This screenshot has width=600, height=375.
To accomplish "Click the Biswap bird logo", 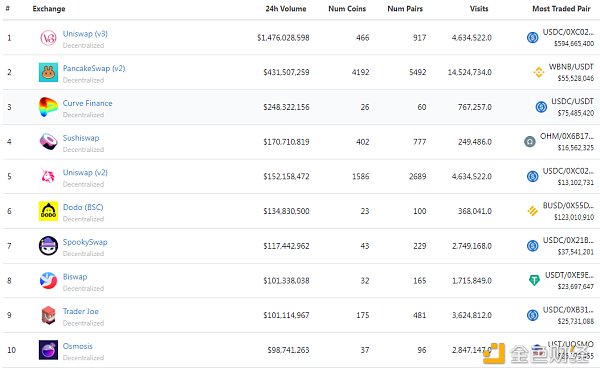I will tap(48, 280).
